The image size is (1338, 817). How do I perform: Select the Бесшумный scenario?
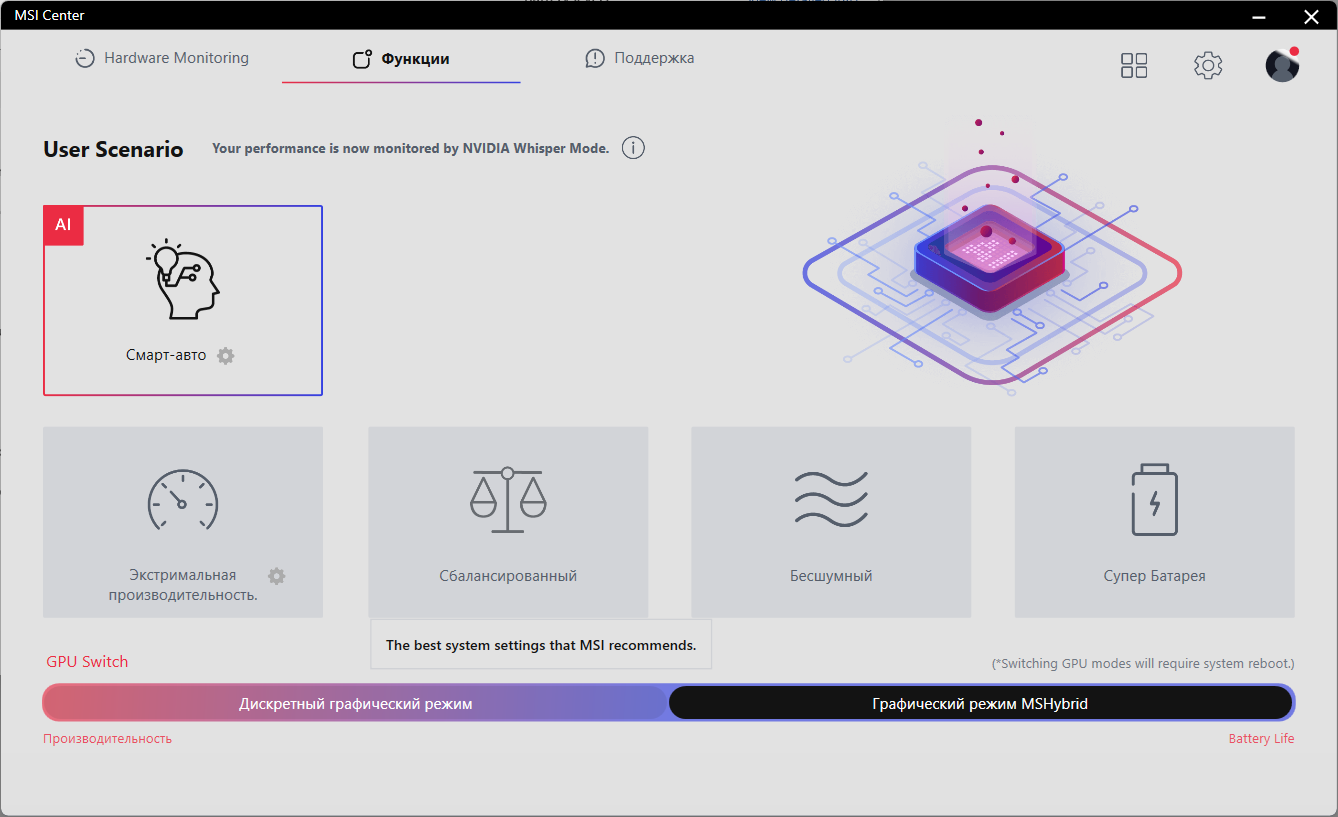click(831, 522)
